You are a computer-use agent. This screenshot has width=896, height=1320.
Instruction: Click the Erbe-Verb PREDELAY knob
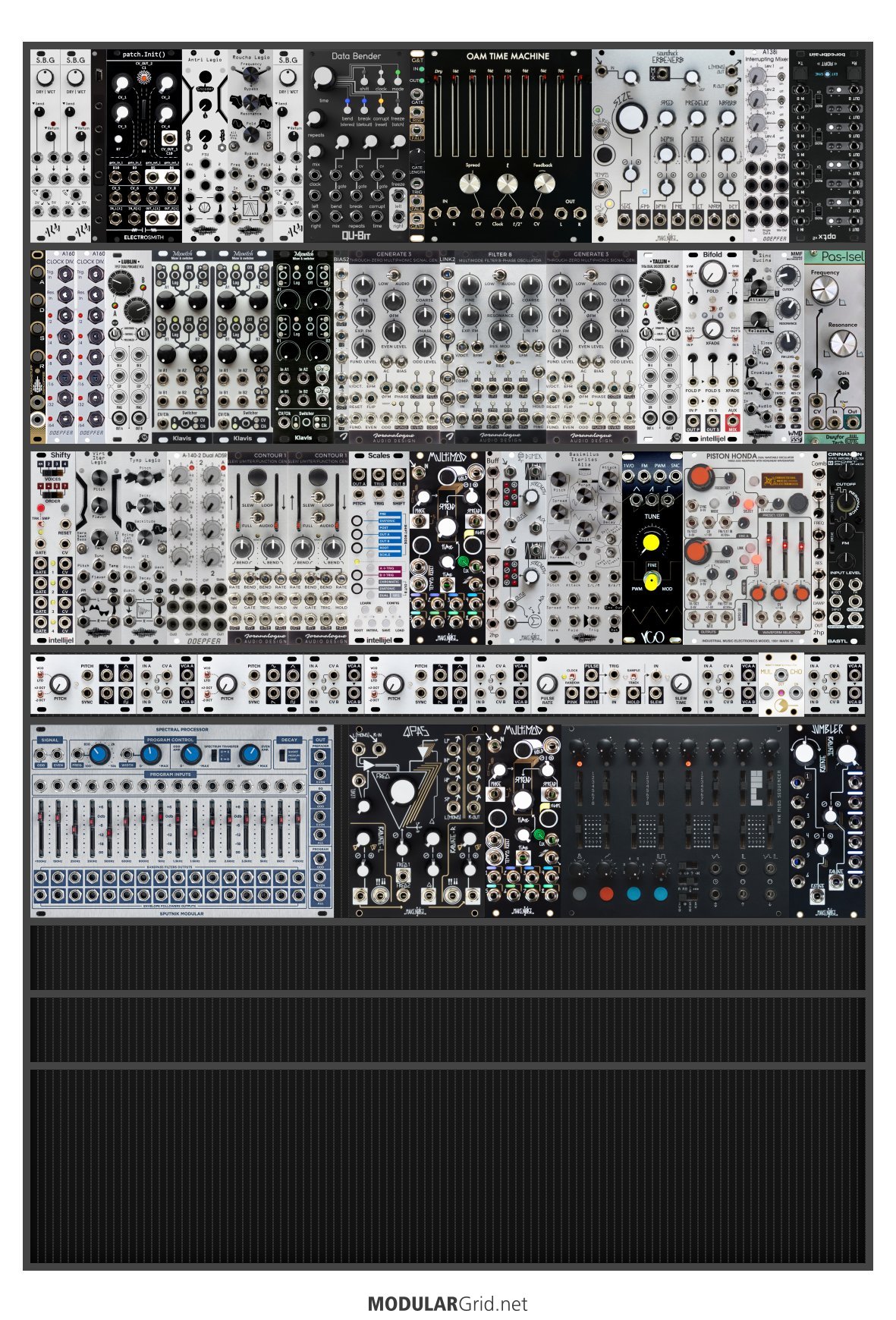pyautogui.click(x=696, y=117)
